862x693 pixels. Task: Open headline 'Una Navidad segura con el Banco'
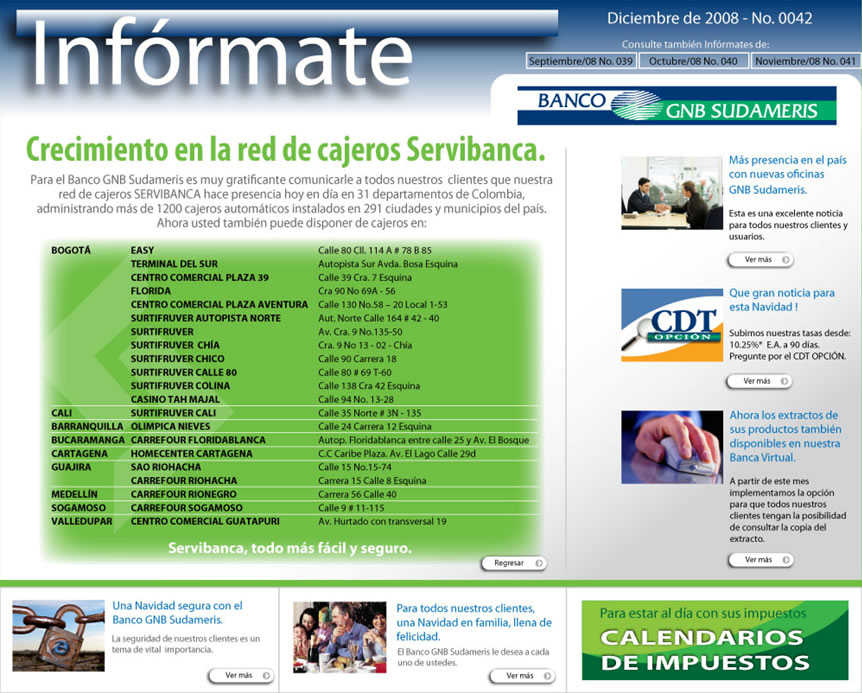point(177,612)
